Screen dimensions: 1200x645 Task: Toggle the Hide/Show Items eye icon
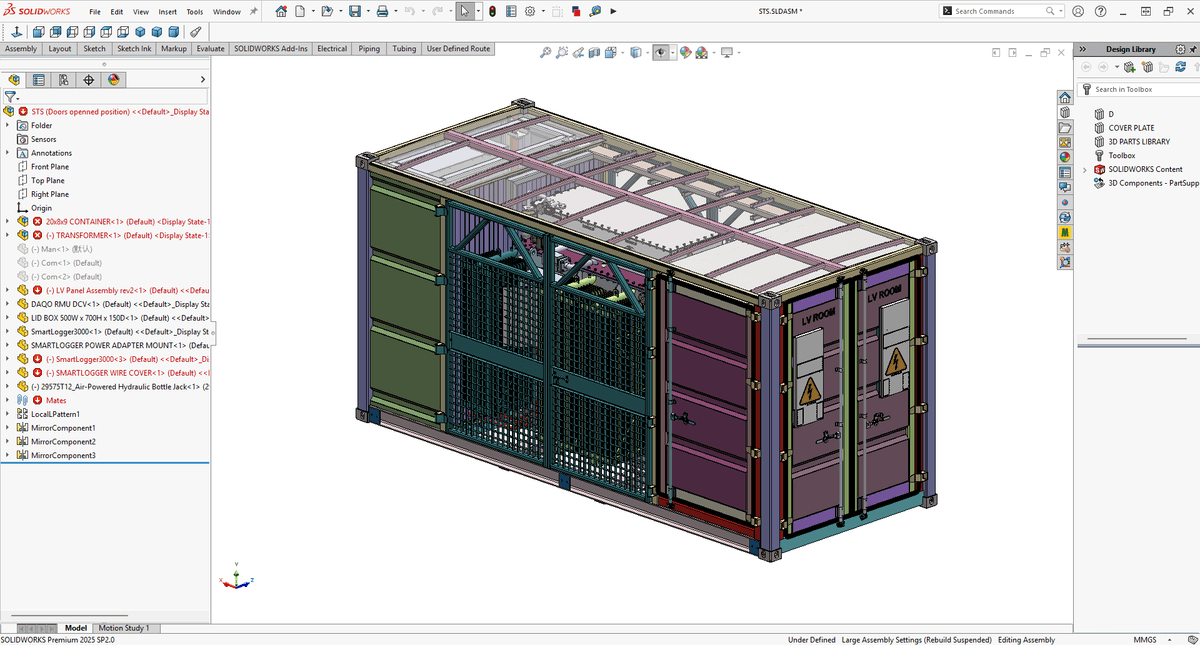663,51
